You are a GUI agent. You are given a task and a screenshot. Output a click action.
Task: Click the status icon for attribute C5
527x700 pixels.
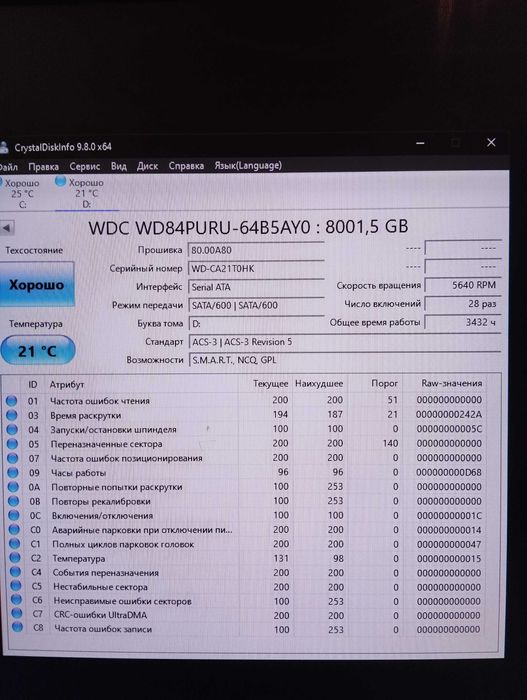click(16, 586)
